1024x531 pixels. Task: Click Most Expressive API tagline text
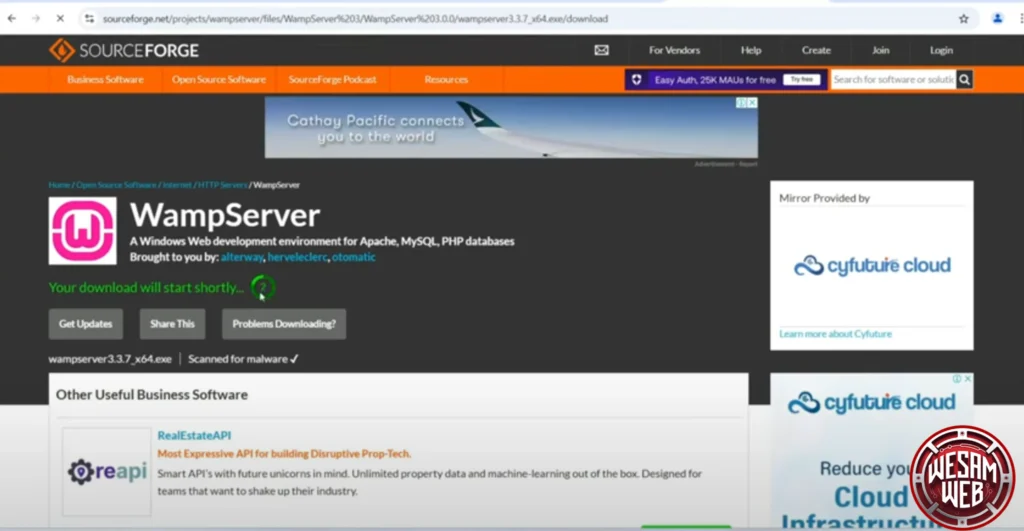pyautogui.click(x=284, y=453)
